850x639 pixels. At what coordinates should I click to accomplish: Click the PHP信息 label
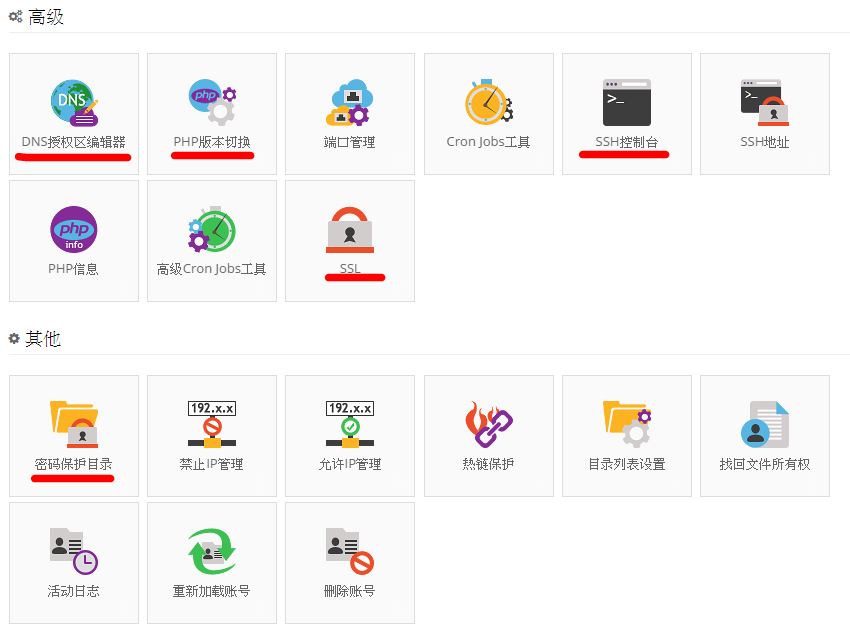click(73, 269)
